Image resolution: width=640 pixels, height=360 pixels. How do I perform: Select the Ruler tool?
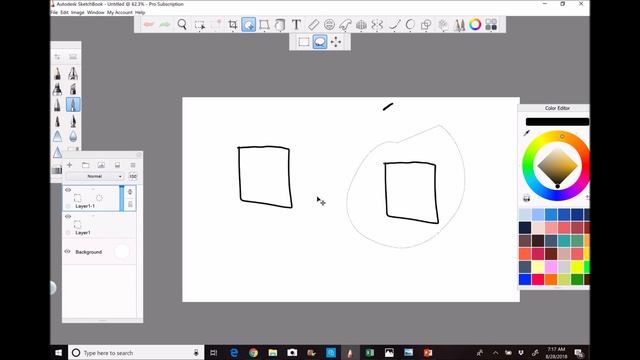point(313,24)
